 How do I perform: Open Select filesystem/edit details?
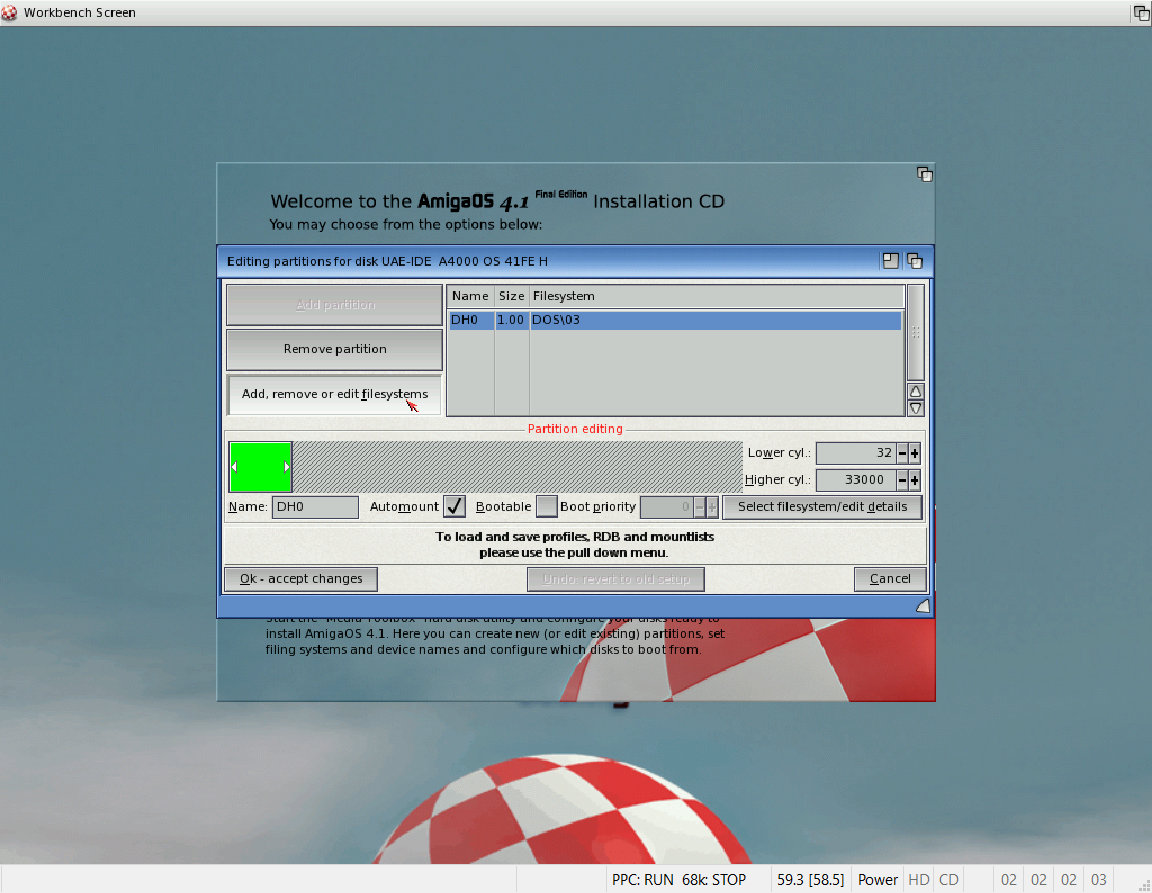pyautogui.click(x=822, y=506)
